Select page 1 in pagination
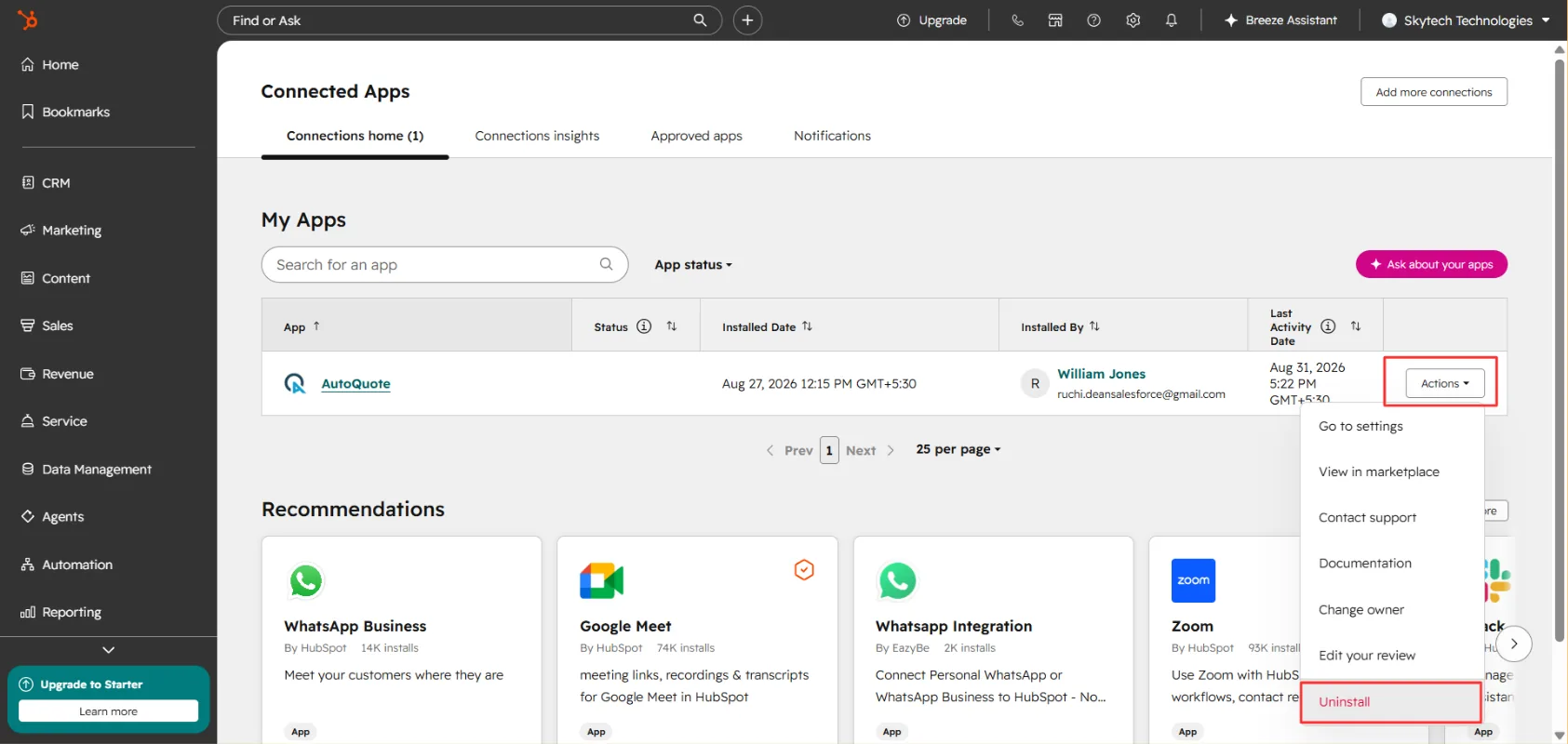The height and width of the screenshot is (744, 1568). click(829, 450)
